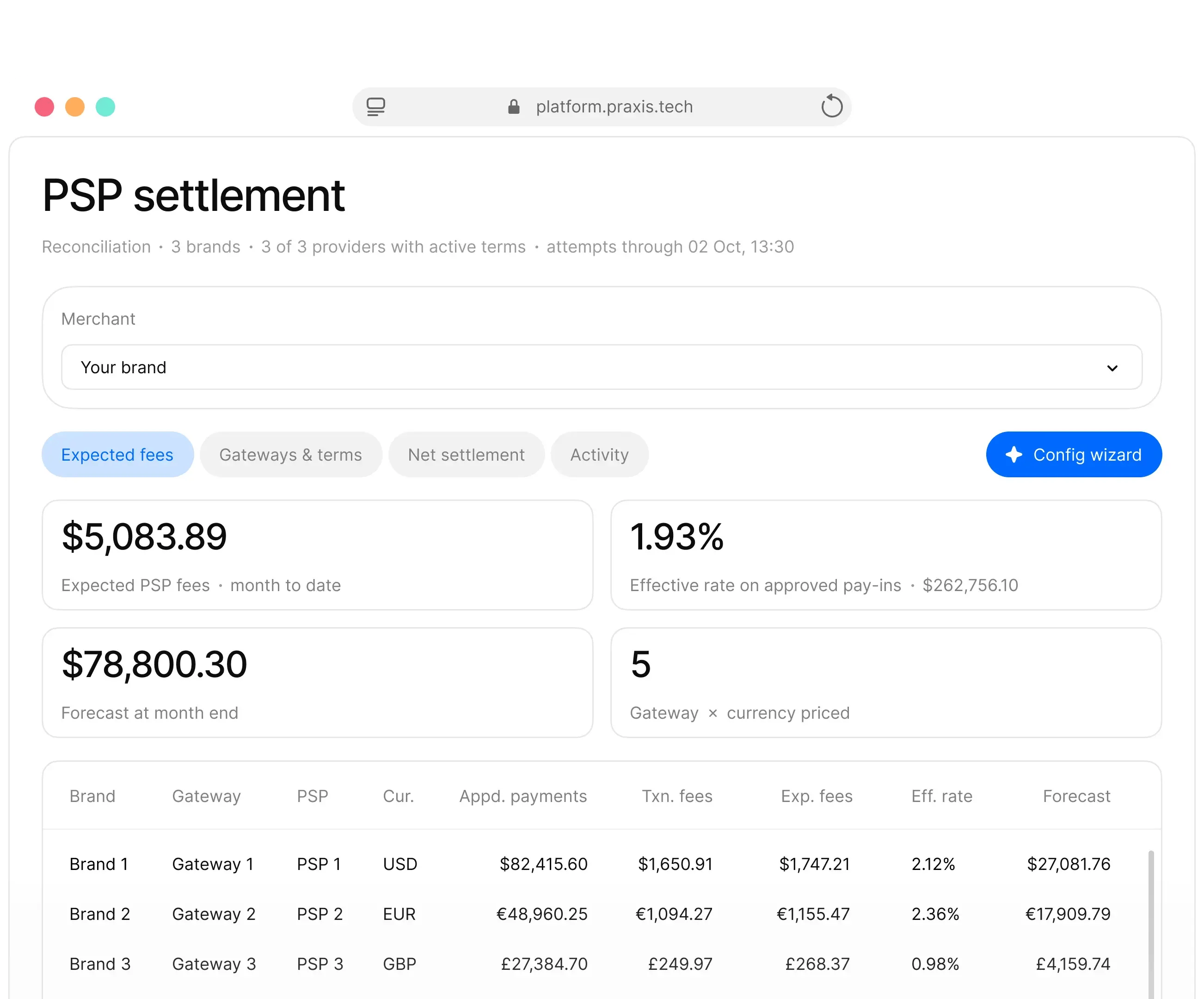Click the Appd. payments column header
Viewport: 1204px width, 999px height.
click(523, 796)
